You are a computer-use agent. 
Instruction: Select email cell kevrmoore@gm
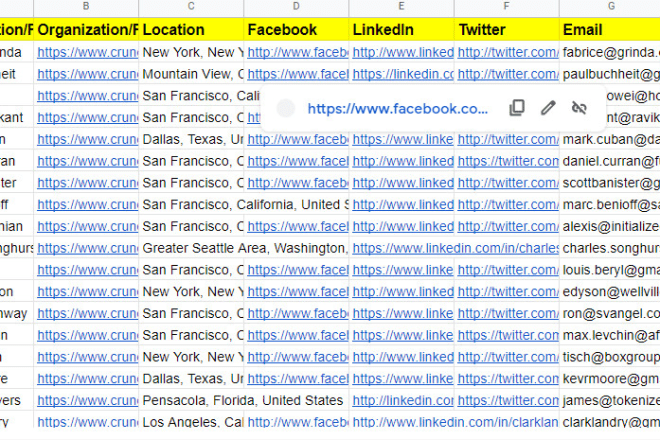[610, 379]
